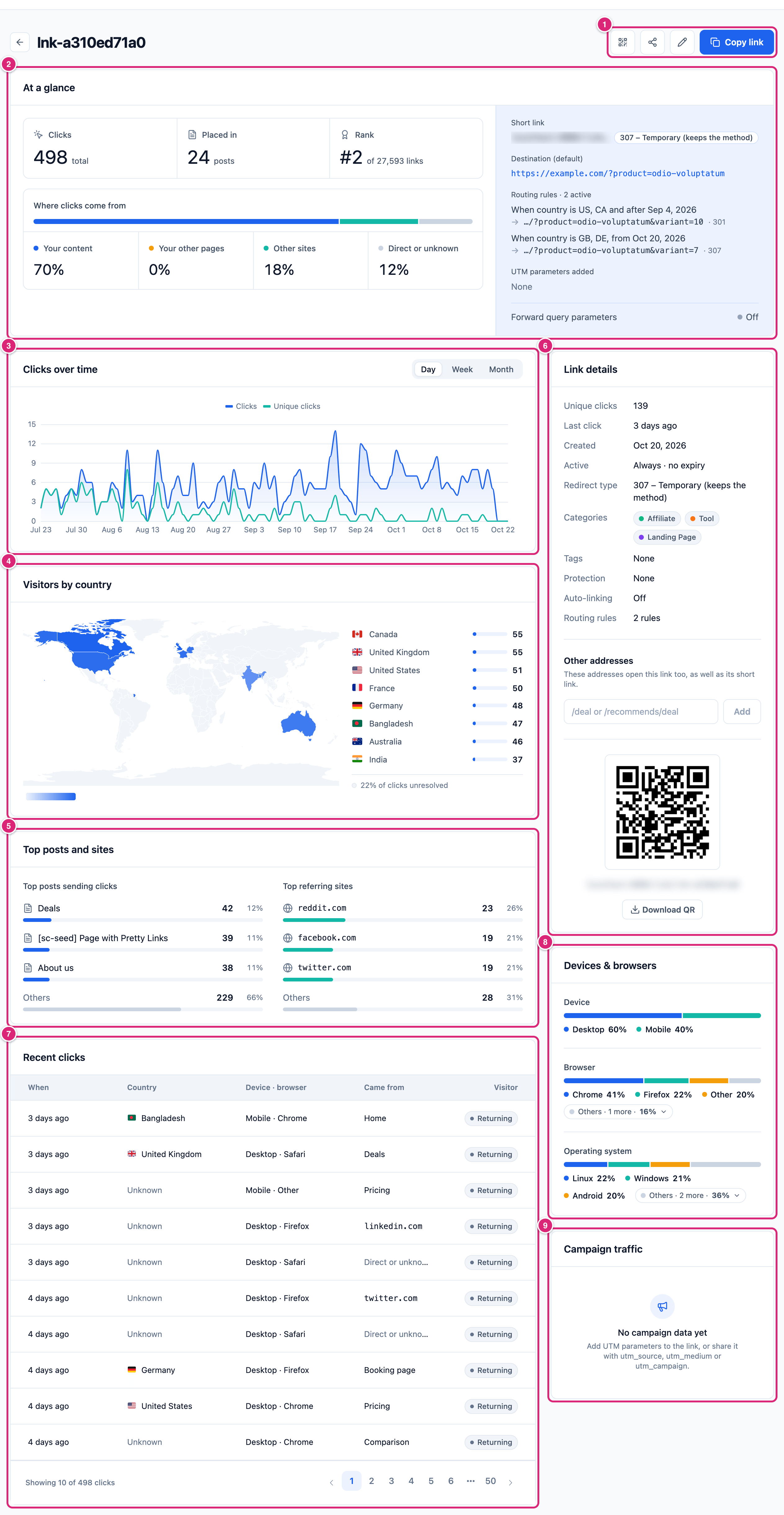Switch chart to Week view
Screen dimensions: 784x1515
462,369
